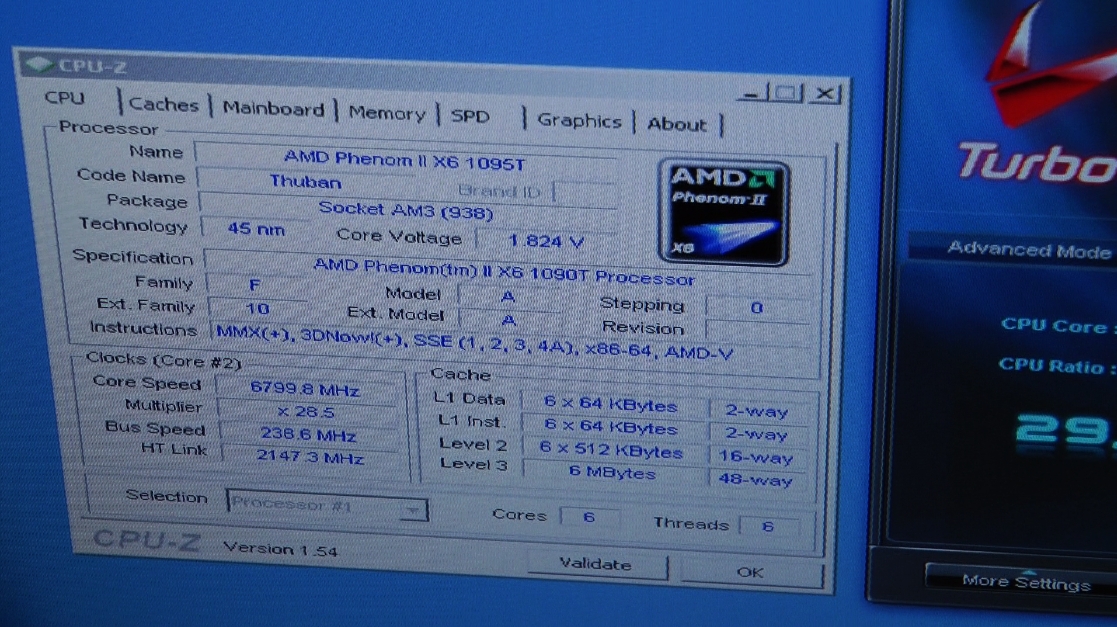Screen dimensions: 1117x627
Task: Click the Stepping value field
Action: [x=757, y=308]
